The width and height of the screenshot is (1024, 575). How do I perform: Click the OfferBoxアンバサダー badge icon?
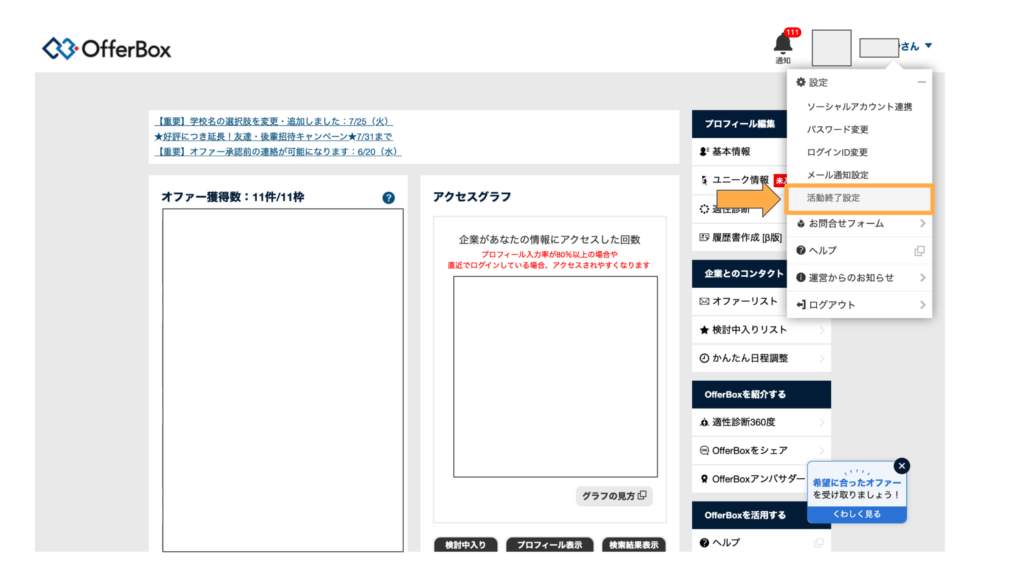pos(704,479)
